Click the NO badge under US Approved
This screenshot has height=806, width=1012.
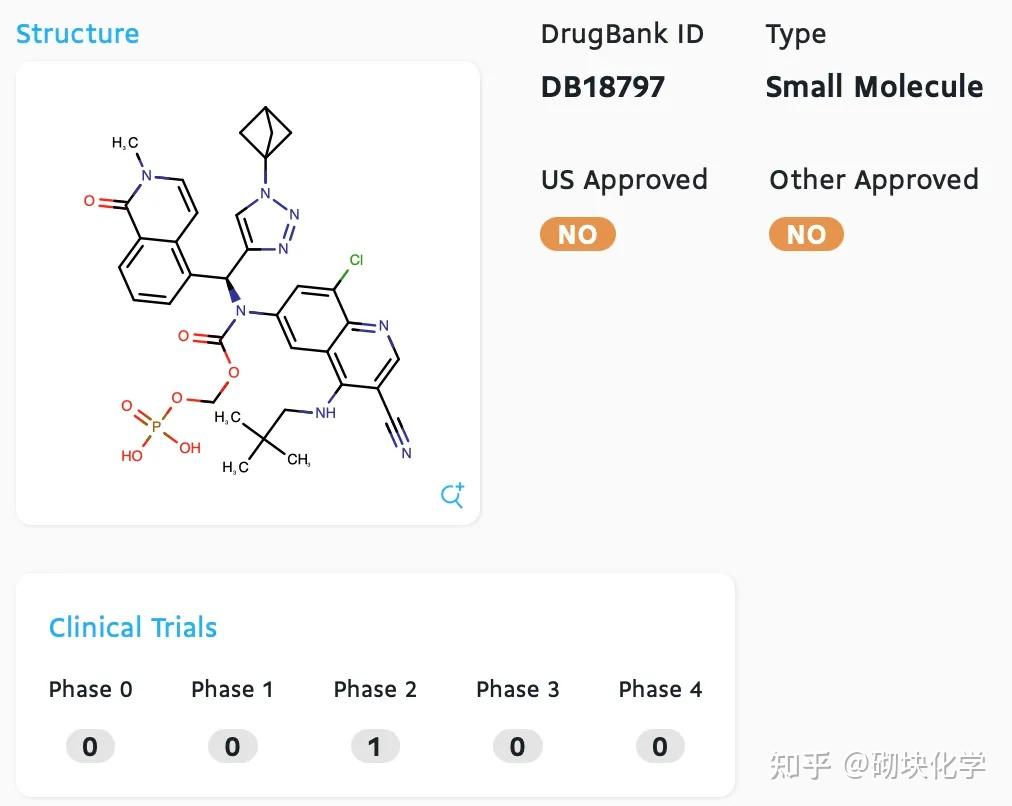point(577,235)
